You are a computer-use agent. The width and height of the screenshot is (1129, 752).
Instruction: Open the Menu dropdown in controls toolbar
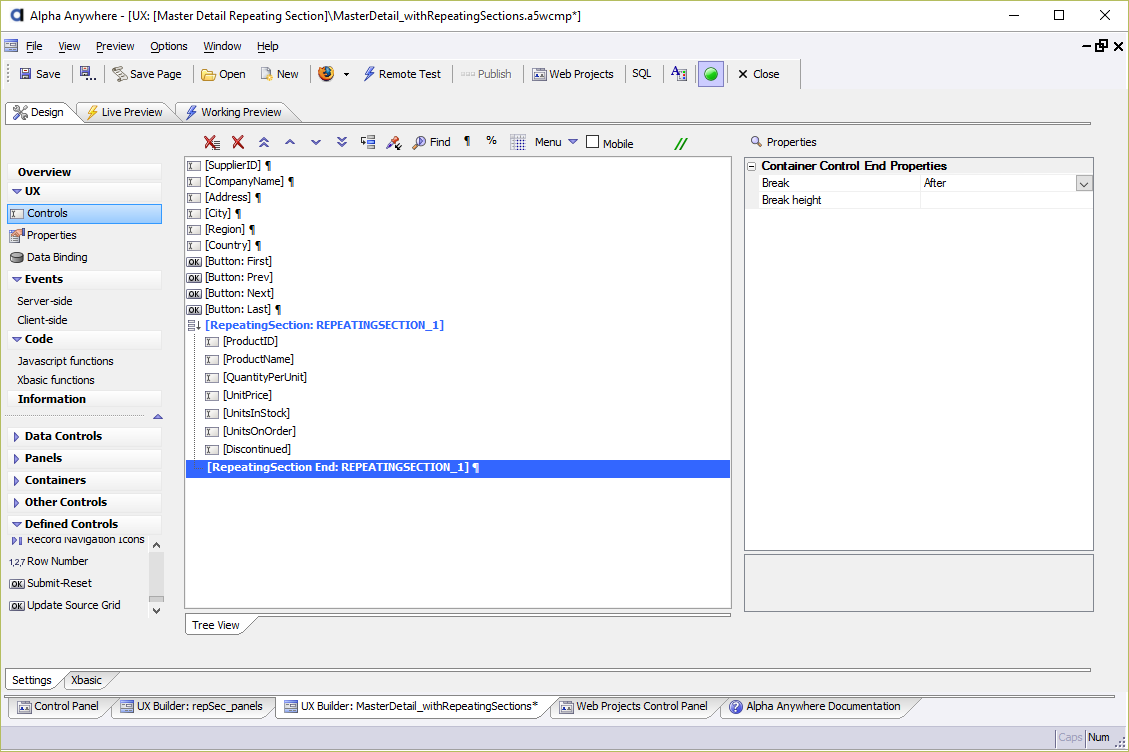point(556,143)
